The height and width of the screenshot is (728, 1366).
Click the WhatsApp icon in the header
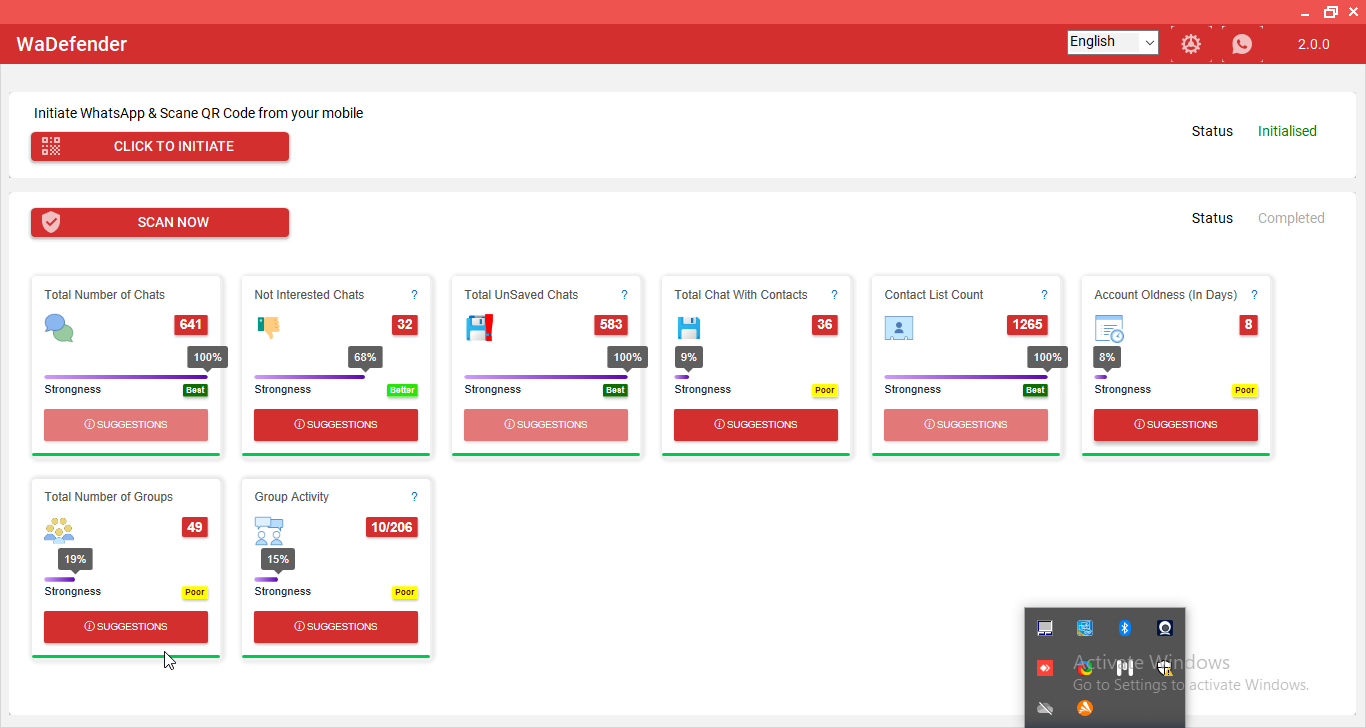(x=1242, y=44)
